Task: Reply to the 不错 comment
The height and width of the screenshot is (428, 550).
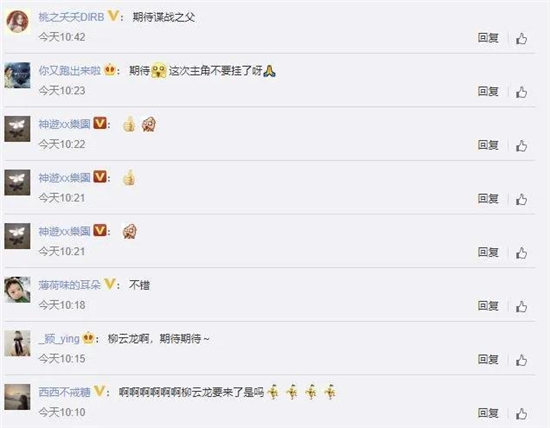Action: [488, 306]
